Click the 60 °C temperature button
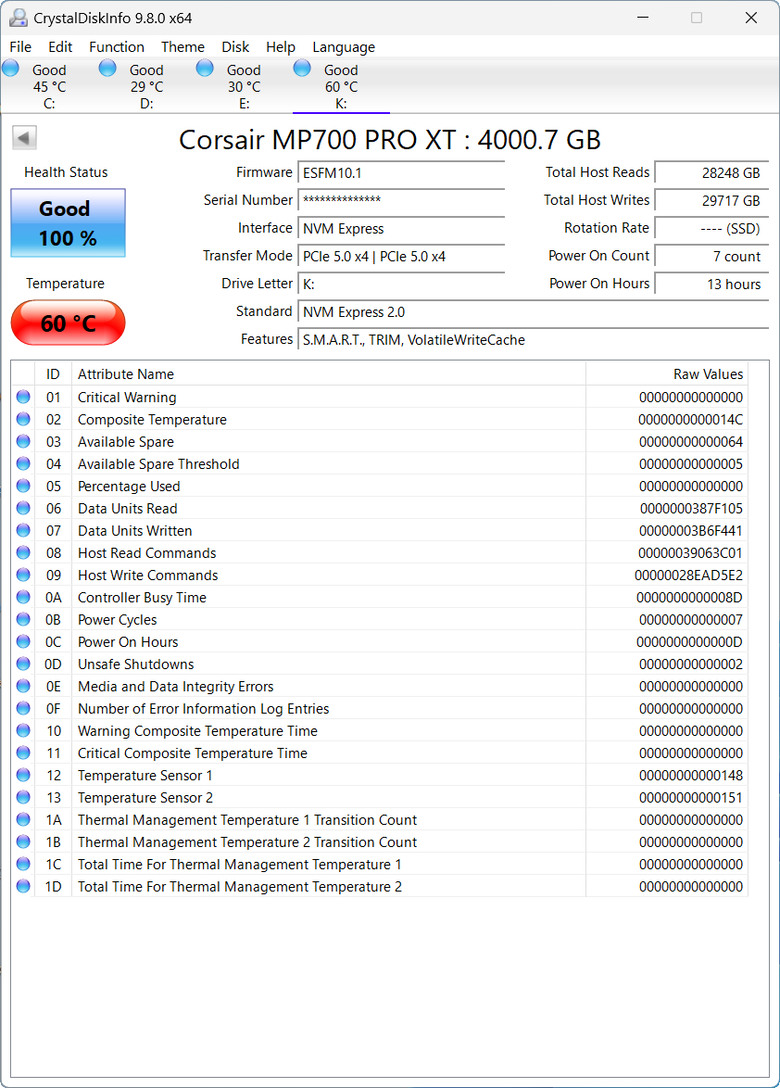The width and height of the screenshot is (780, 1088). point(68,323)
